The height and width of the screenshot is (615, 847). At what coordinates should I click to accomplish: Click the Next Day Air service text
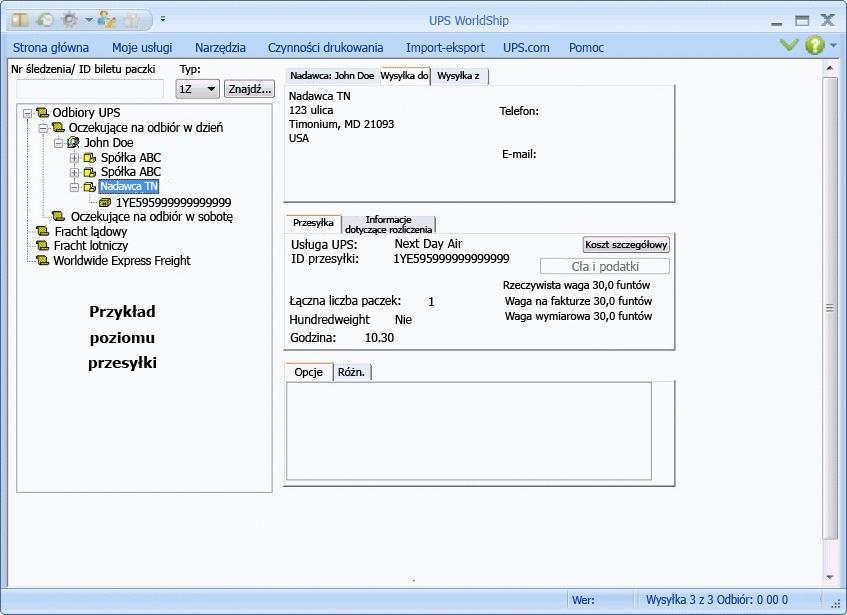point(428,244)
